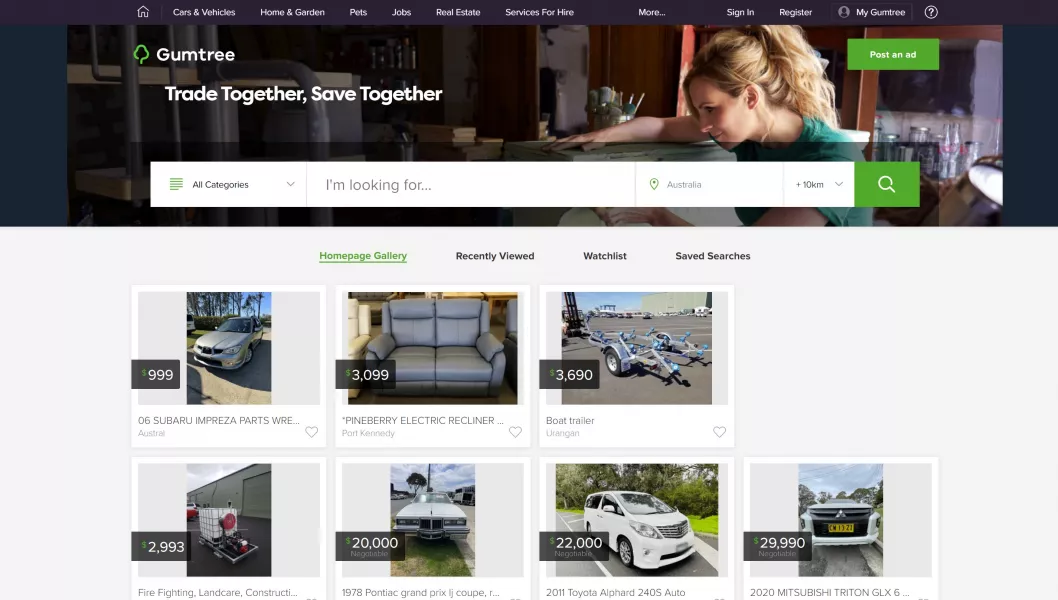Viewport: 1058px width, 600px height.
Task: Click the Register link
Action: 796,12
